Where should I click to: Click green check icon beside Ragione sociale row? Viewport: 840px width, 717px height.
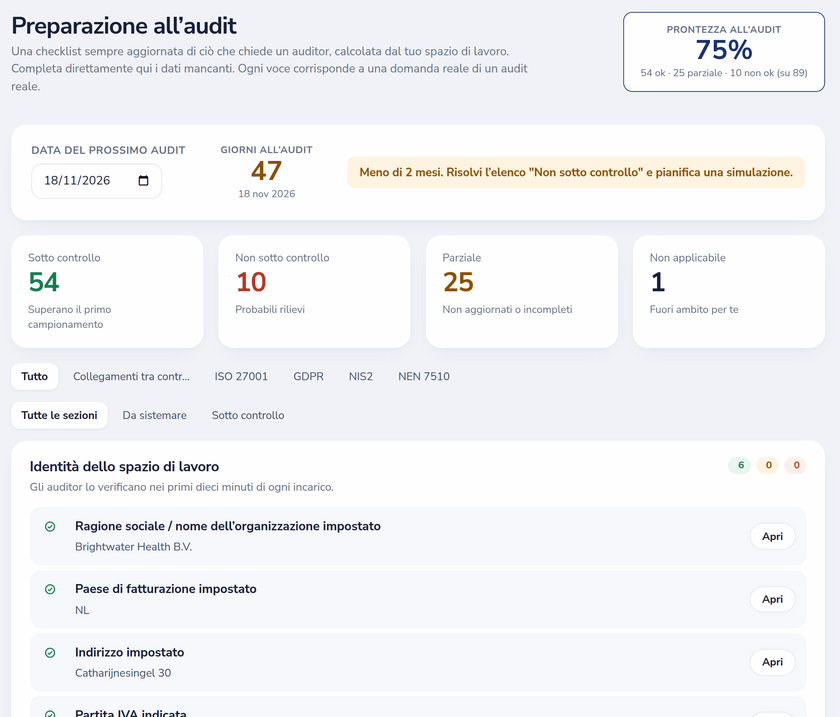(x=50, y=527)
